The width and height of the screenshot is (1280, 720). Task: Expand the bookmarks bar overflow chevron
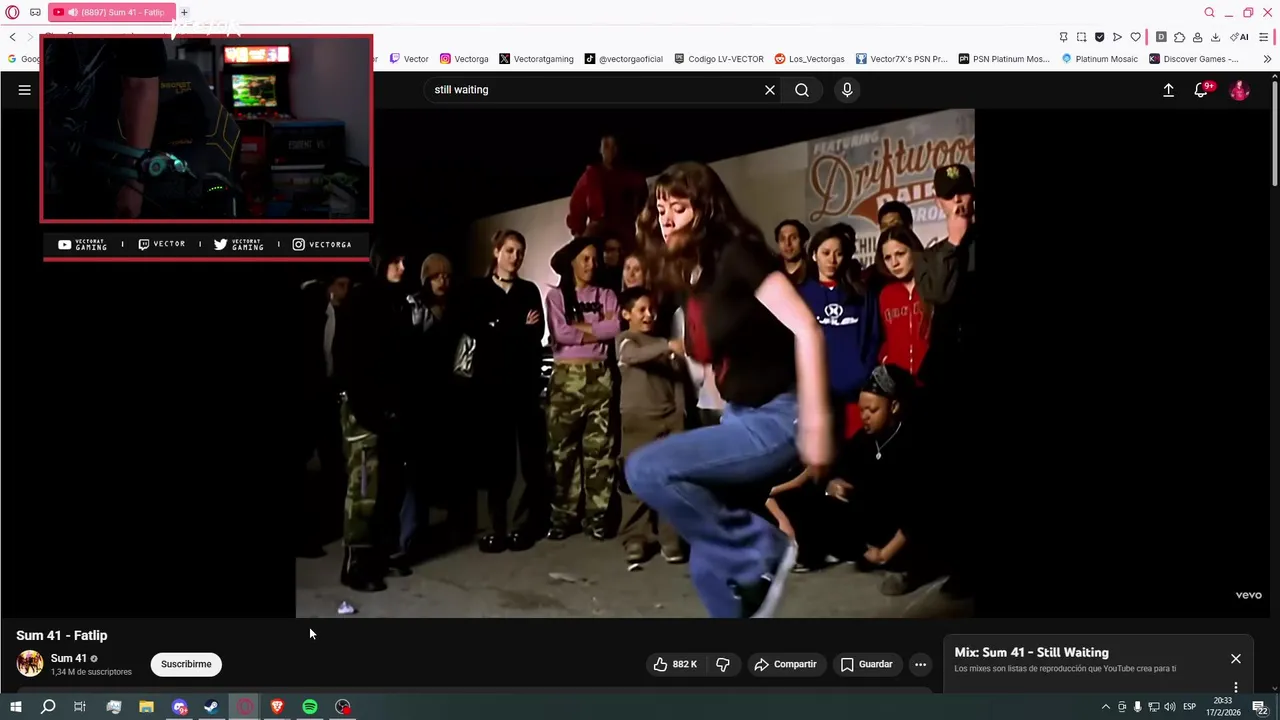pyautogui.click(x=1267, y=59)
